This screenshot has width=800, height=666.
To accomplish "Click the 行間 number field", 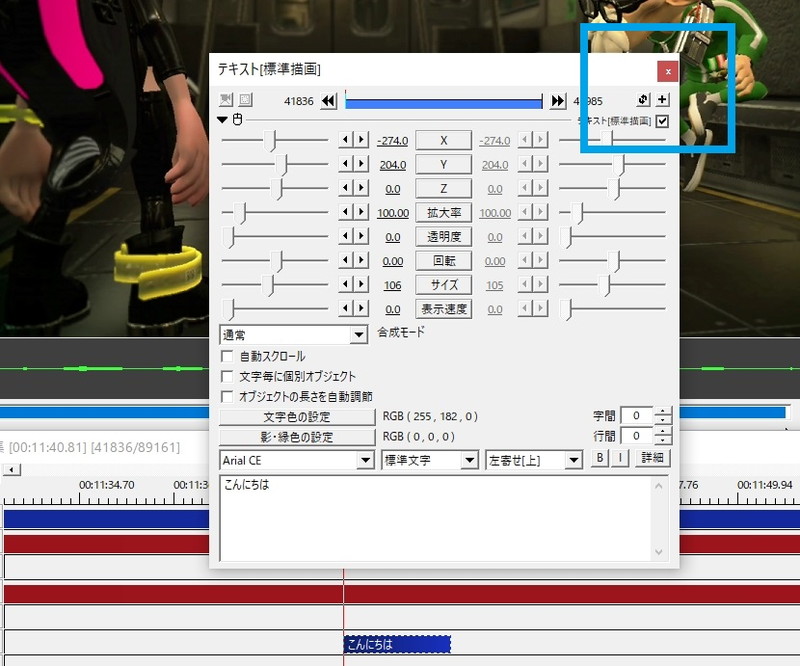I will (x=637, y=436).
